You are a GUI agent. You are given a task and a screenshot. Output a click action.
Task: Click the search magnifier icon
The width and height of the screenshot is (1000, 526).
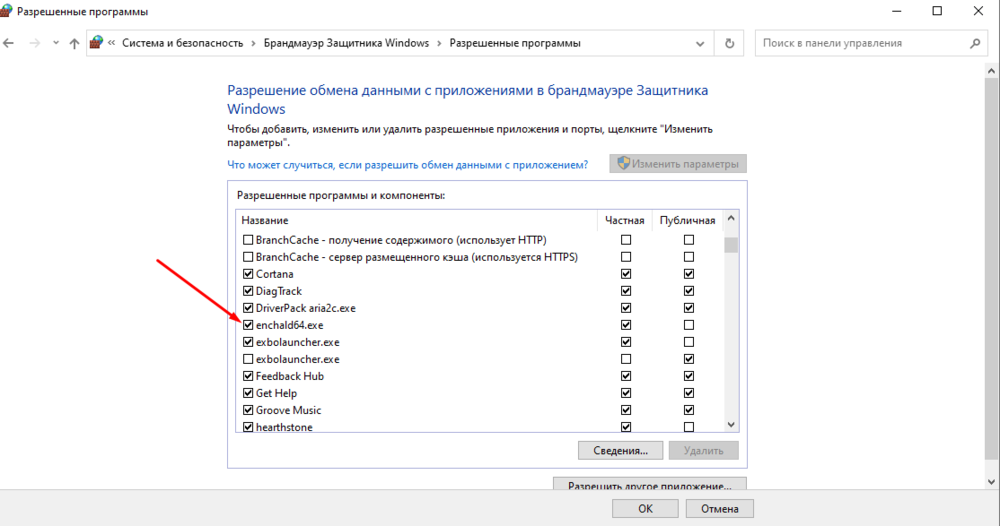(974, 43)
